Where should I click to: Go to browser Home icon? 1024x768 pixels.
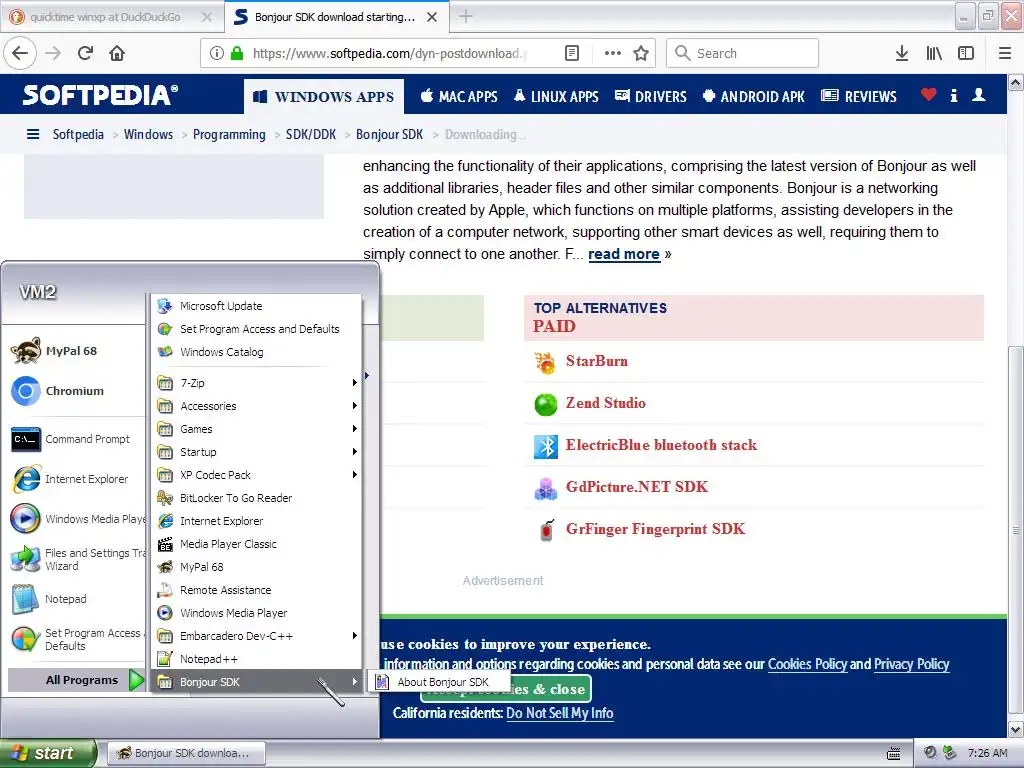117,54
